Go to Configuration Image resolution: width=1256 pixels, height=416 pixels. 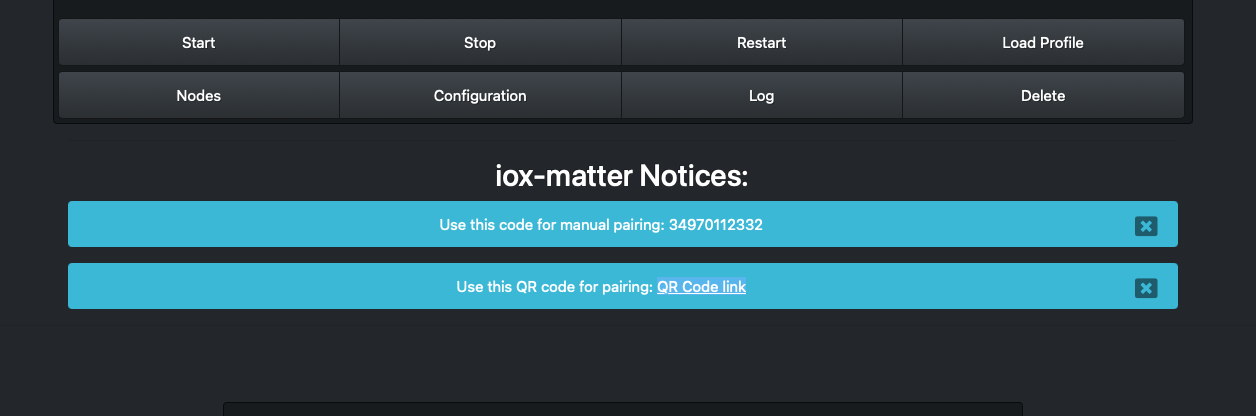(x=480, y=96)
